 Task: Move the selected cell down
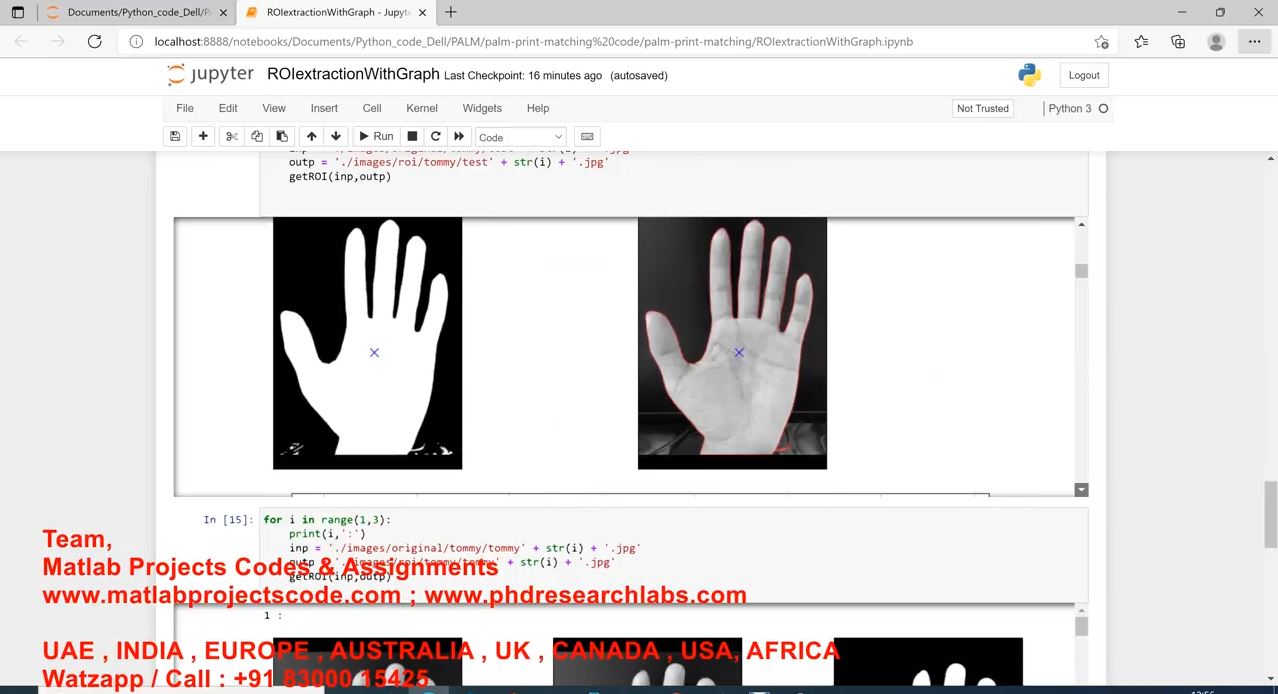pyautogui.click(x=336, y=137)
